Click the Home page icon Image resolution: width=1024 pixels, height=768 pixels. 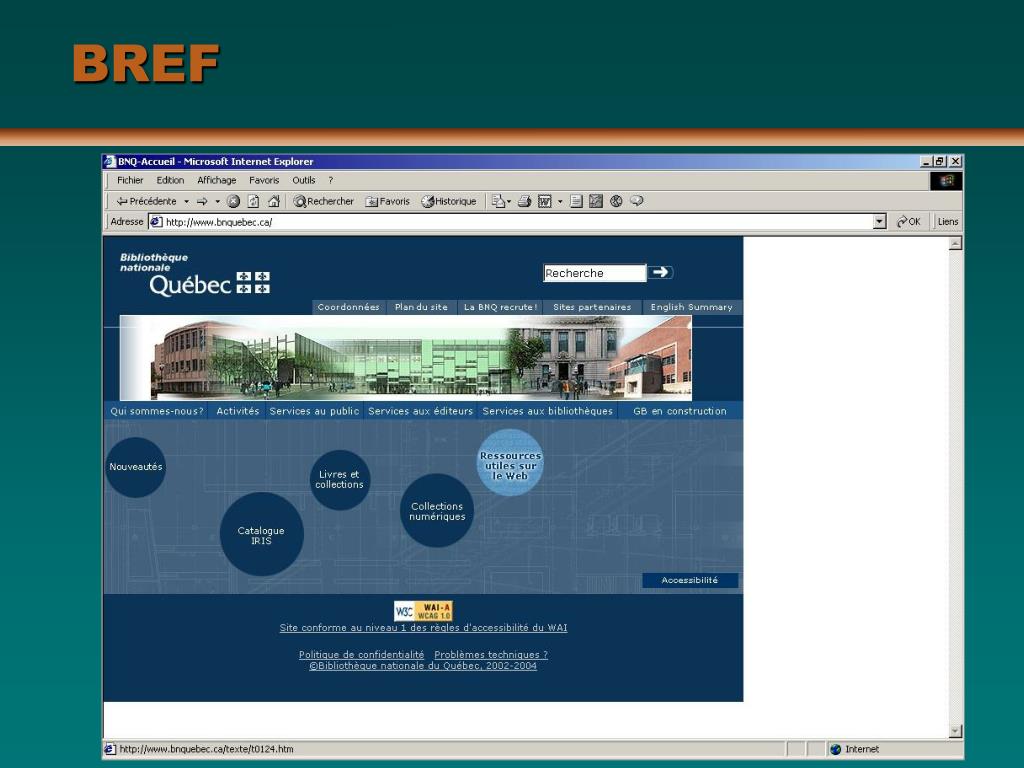click(274, 201)
